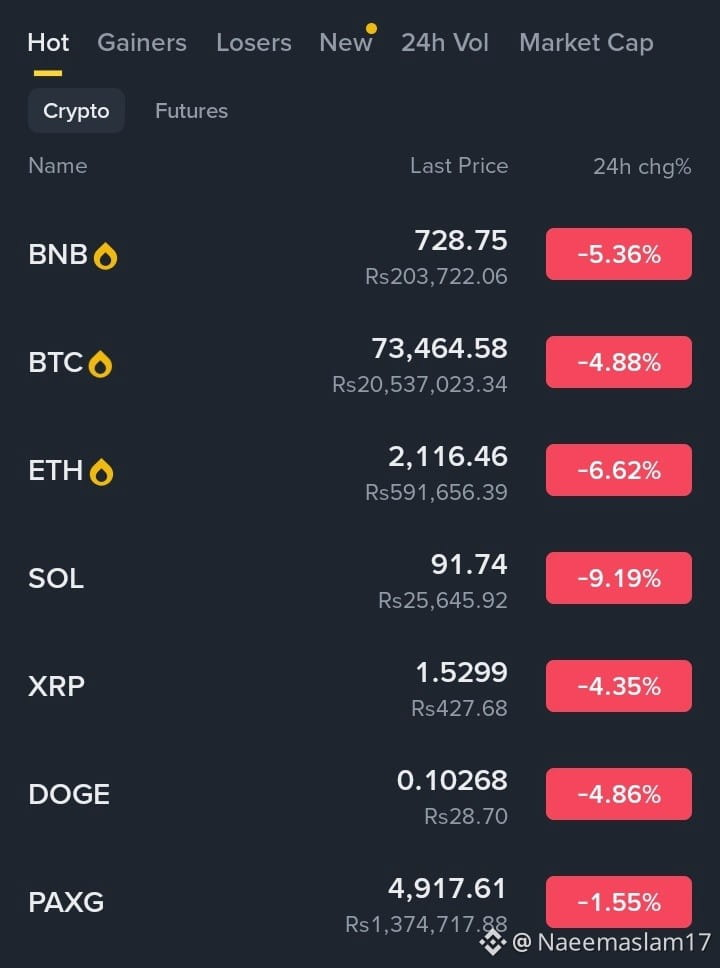Sort the list by Name column
This screenshot has height=968, width=720.
(x=58, y=166)
